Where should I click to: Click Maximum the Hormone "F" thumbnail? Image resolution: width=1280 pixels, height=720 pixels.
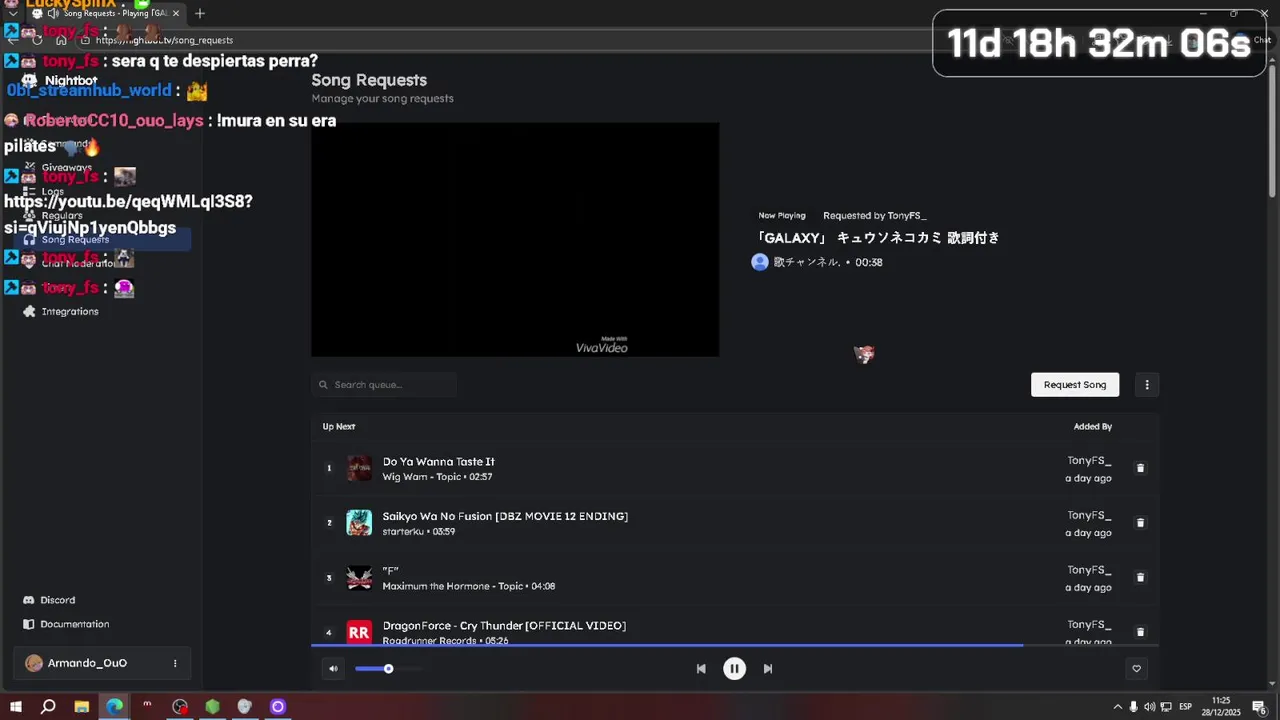pos(359,577)
